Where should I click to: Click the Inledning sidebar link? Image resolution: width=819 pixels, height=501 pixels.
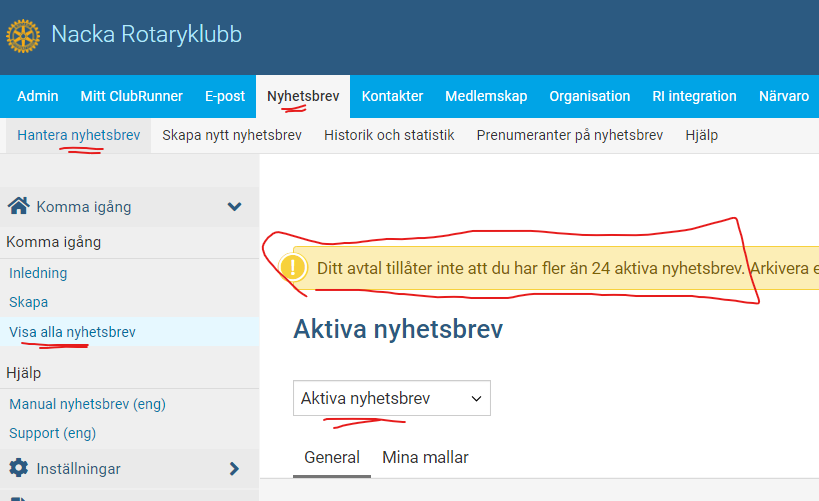pos(38,273)
